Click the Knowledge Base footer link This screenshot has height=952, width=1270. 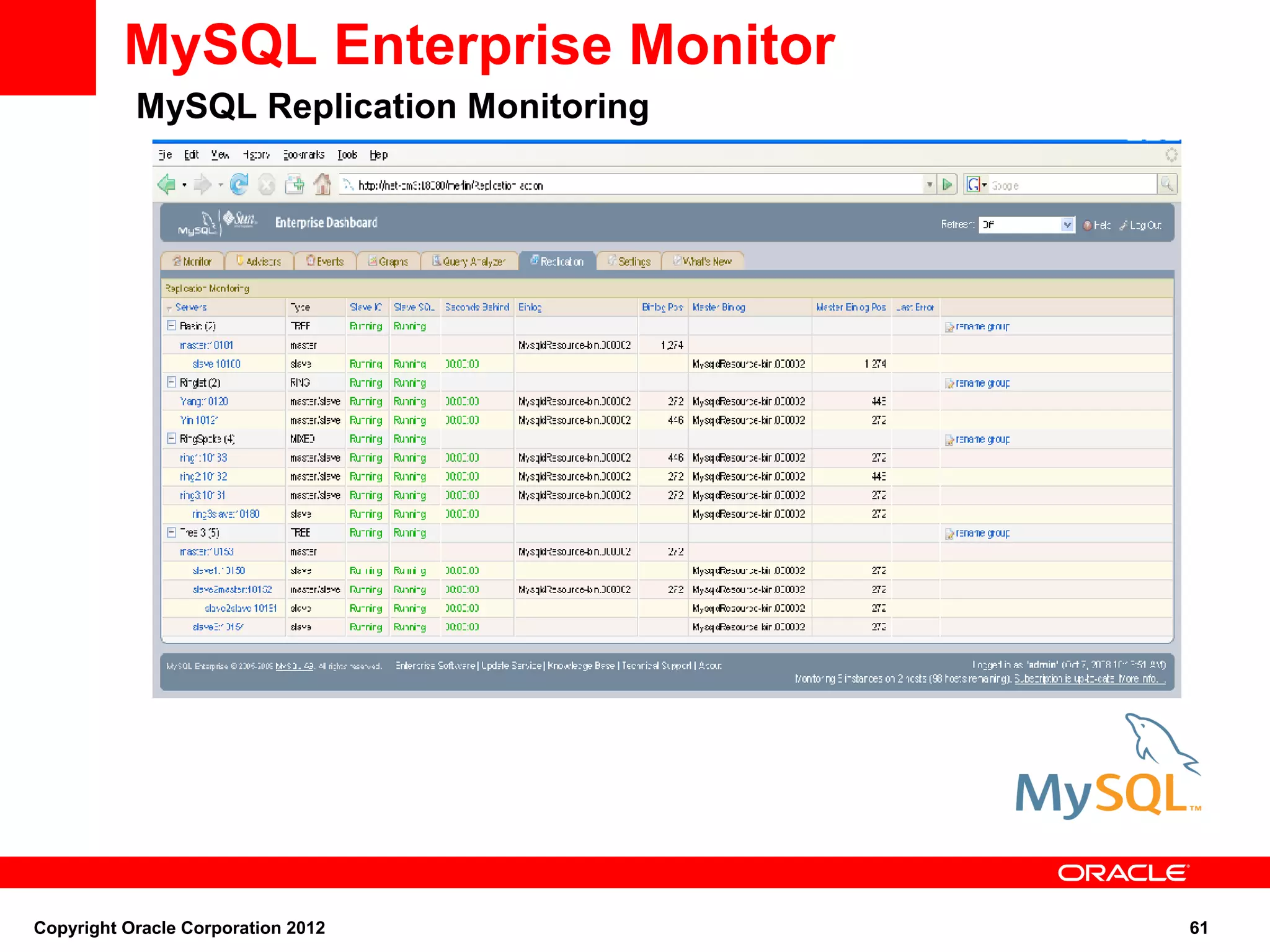pyautogui.click(x=581, y=666)
